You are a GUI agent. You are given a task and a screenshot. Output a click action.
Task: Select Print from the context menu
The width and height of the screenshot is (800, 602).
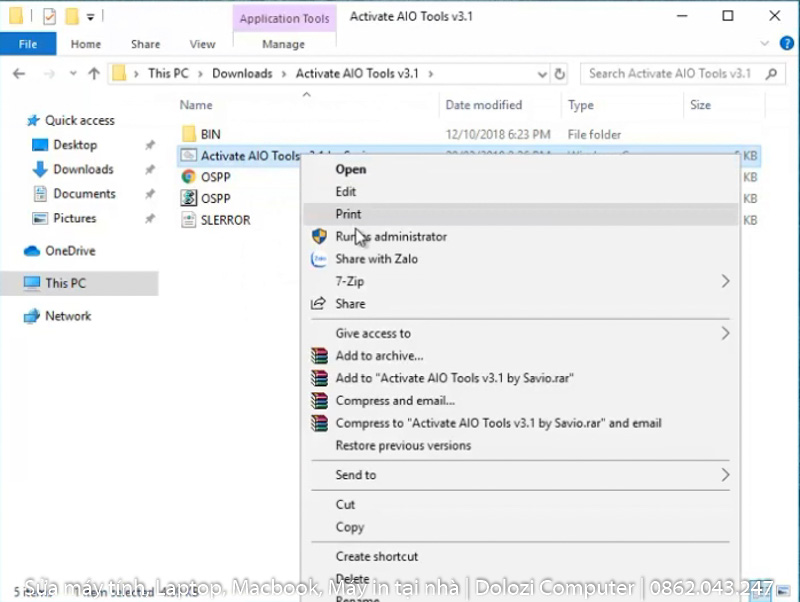348,214
